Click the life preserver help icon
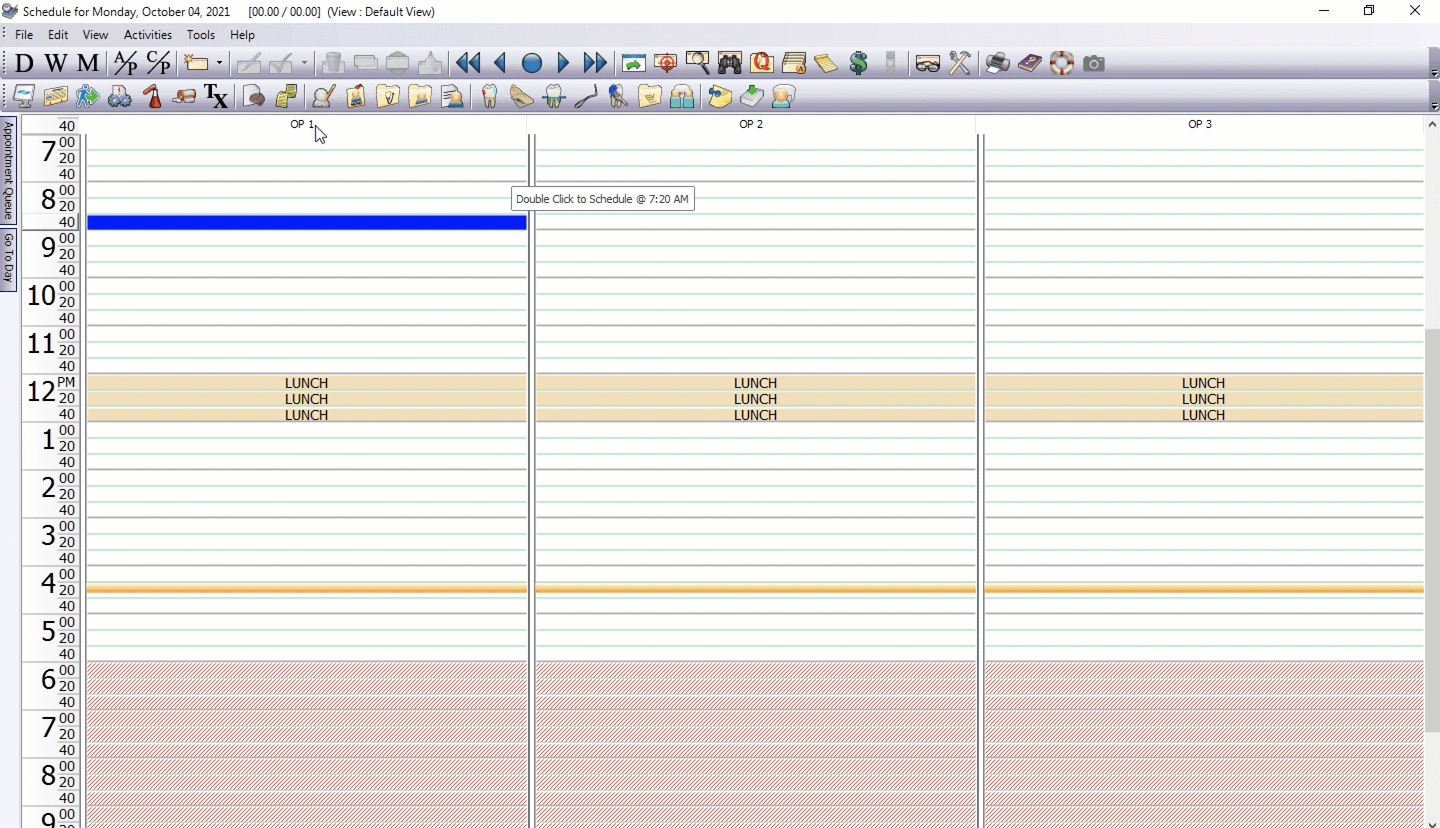1440x828 pixels. [1061, 64]
